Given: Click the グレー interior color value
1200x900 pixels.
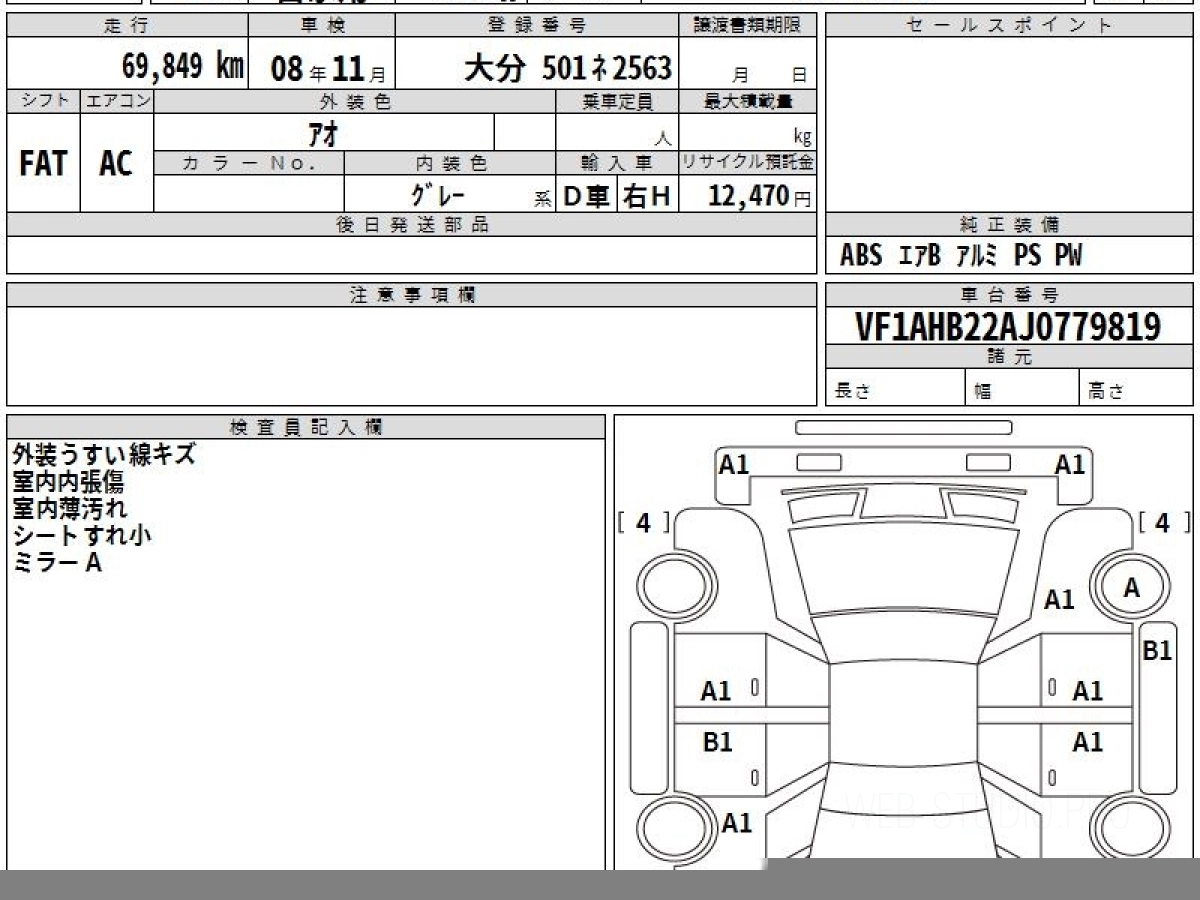Looking at the screenshot, I should point(438,195).
